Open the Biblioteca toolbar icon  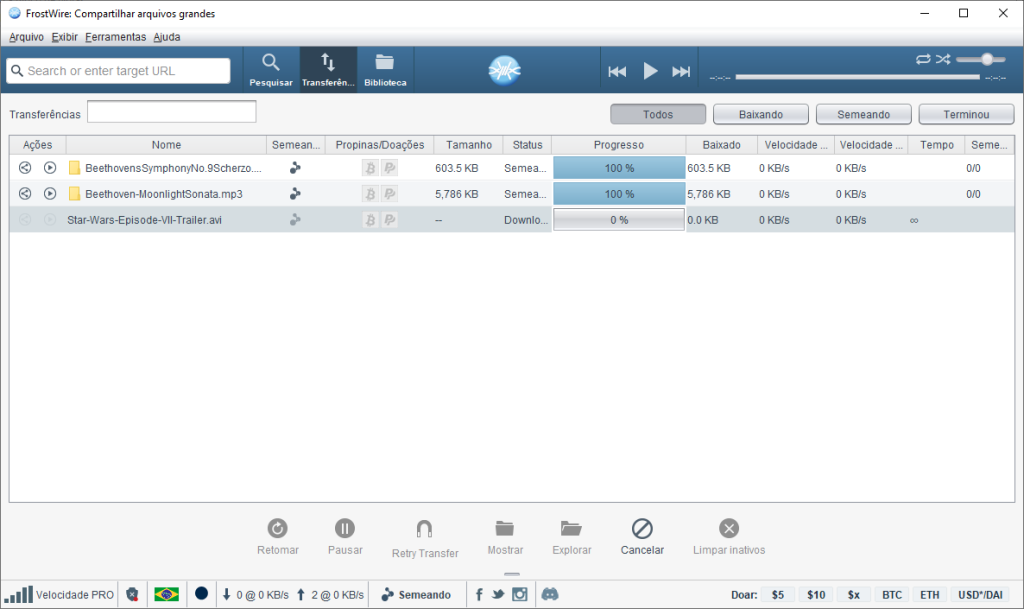(385, 69)
